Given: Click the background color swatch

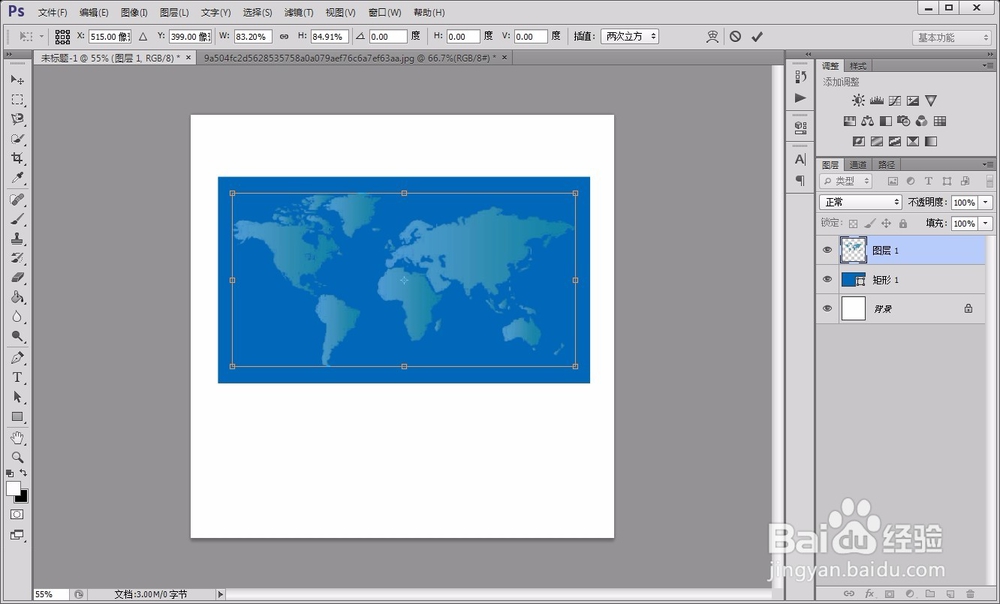Looking at the screenshot, I should pyautogui.click(x=24, y=497).
